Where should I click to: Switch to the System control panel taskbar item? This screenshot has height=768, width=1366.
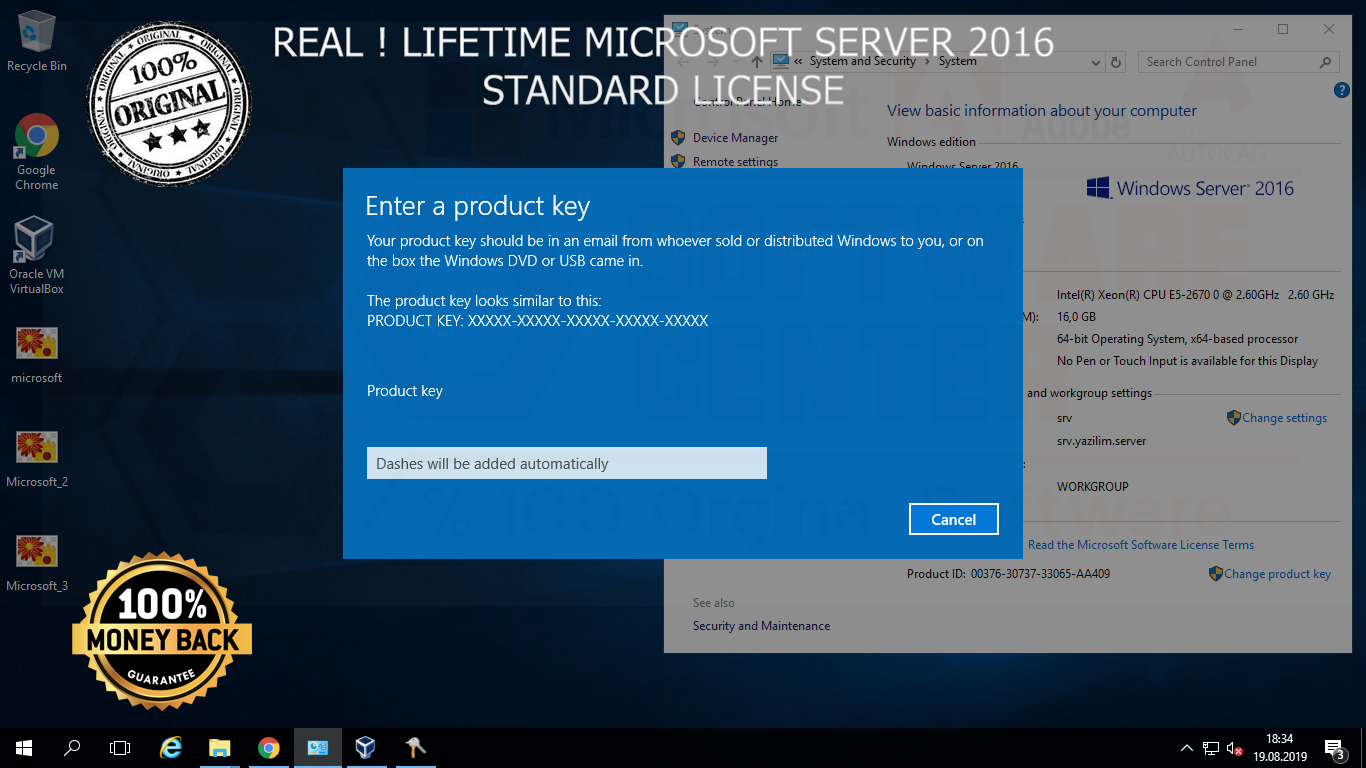click(317, 747)
